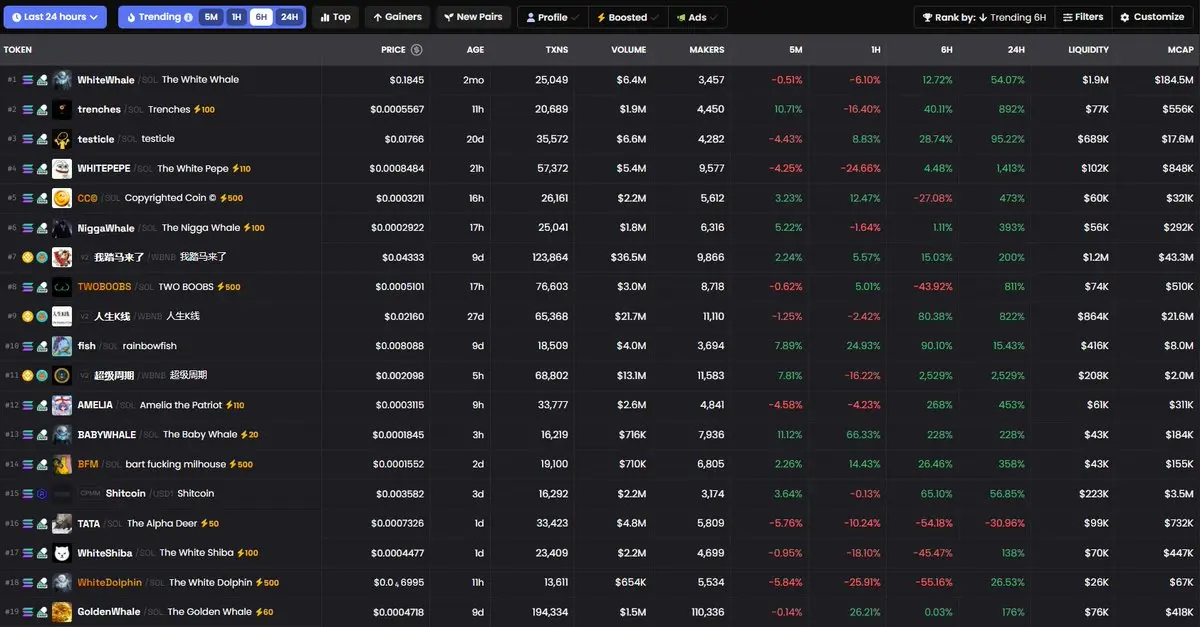Select the Trending tab label

coord(159,17)
